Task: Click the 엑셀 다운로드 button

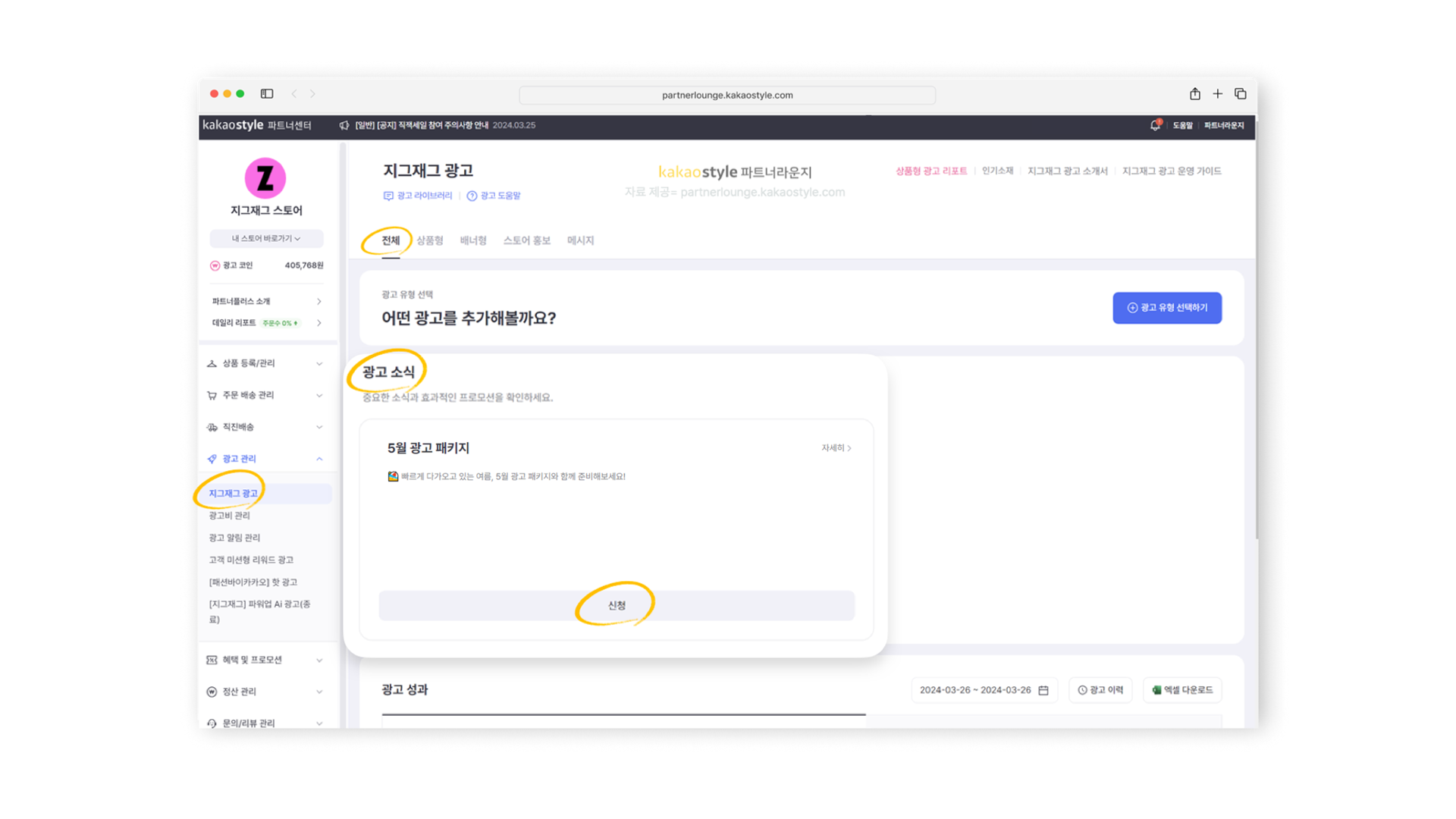Action: pyautogui.click(x=1182, y=690)
